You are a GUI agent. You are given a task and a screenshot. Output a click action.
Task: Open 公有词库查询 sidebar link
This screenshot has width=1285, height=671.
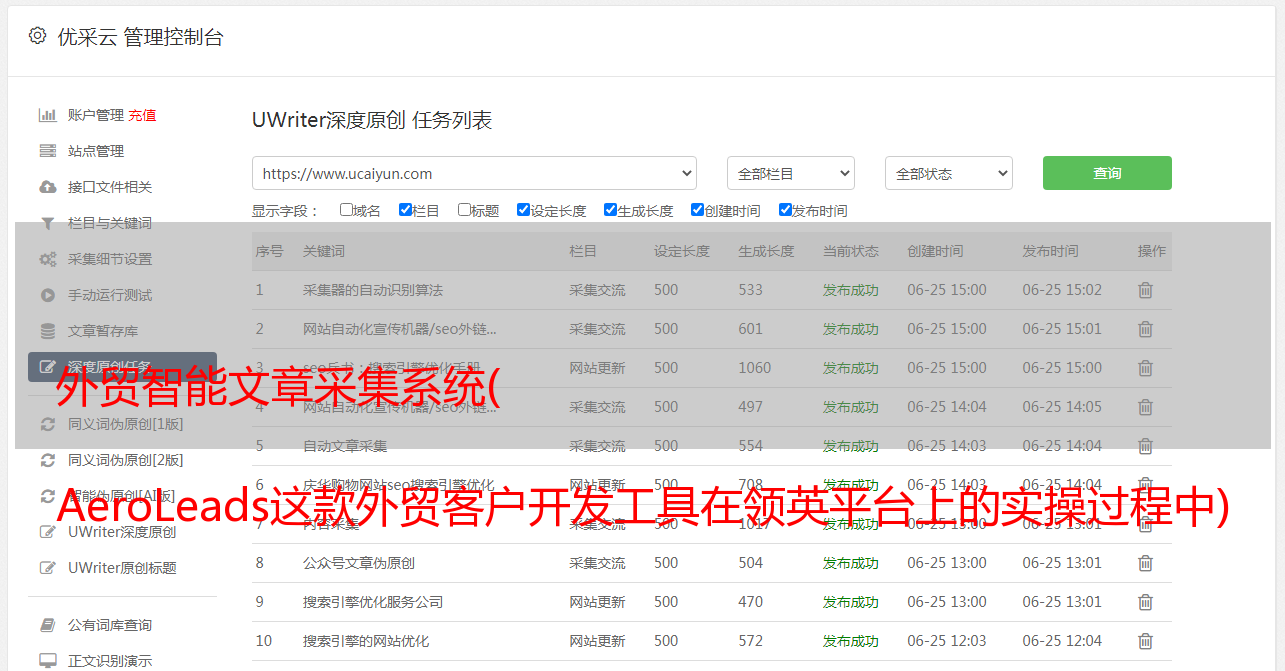[x=110, y=625]
